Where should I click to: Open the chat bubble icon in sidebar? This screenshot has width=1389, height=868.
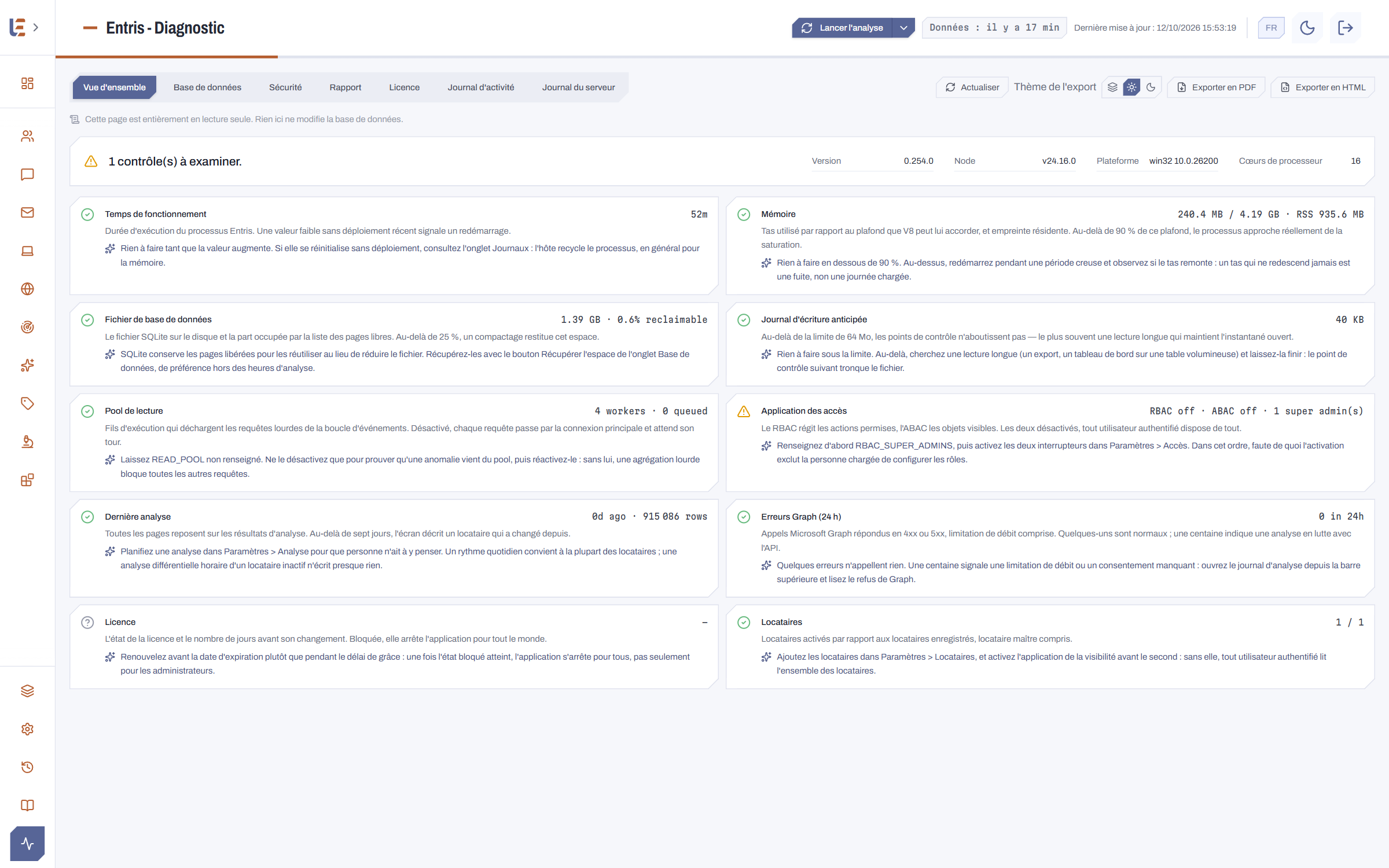click(27, 174)
